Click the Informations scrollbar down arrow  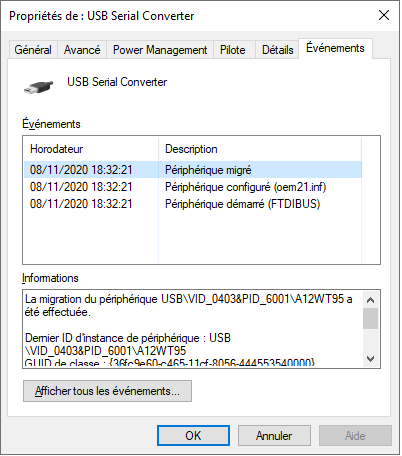pos(370,359)
